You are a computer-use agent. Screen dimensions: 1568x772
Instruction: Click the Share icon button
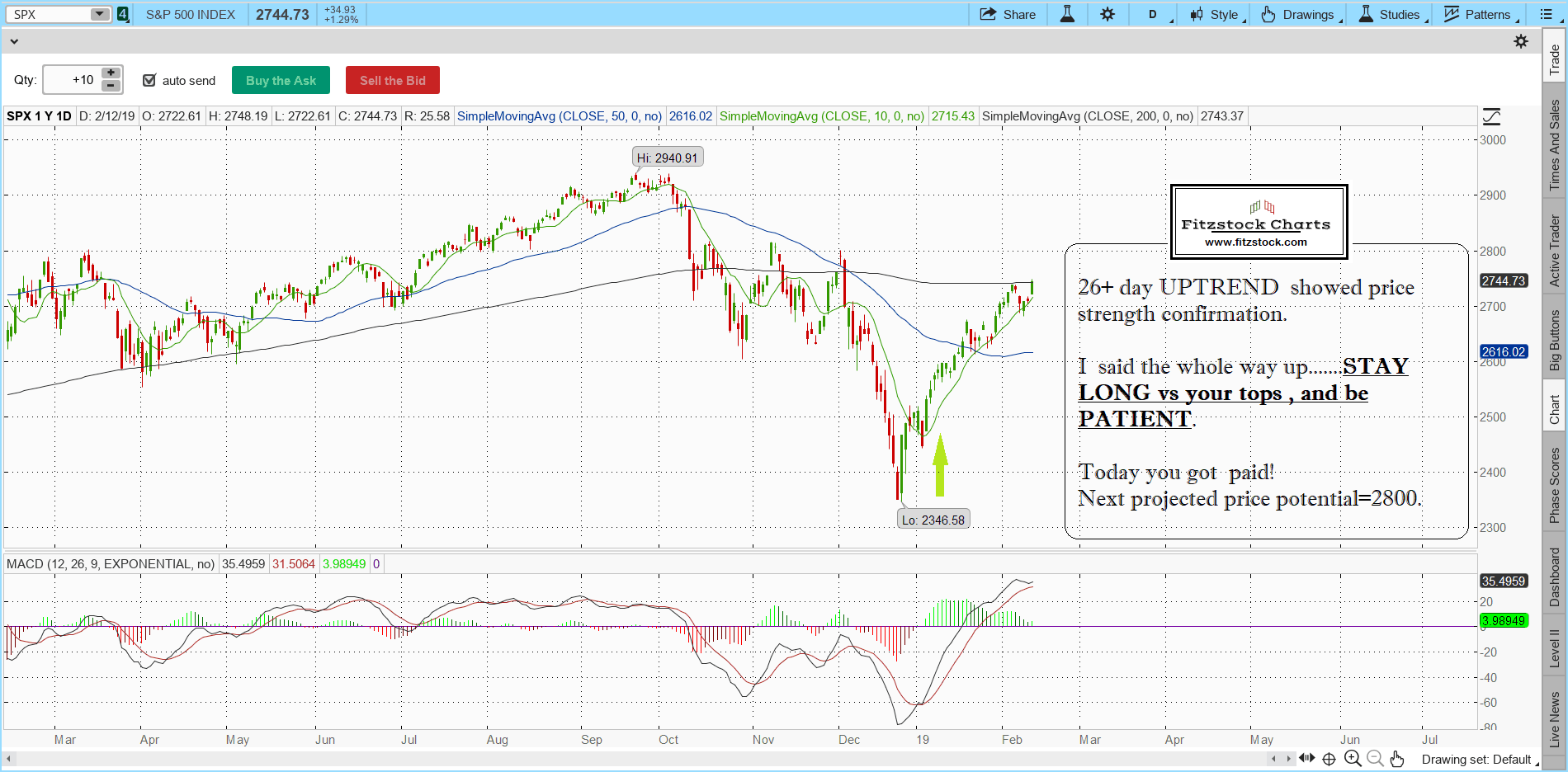1007,14
